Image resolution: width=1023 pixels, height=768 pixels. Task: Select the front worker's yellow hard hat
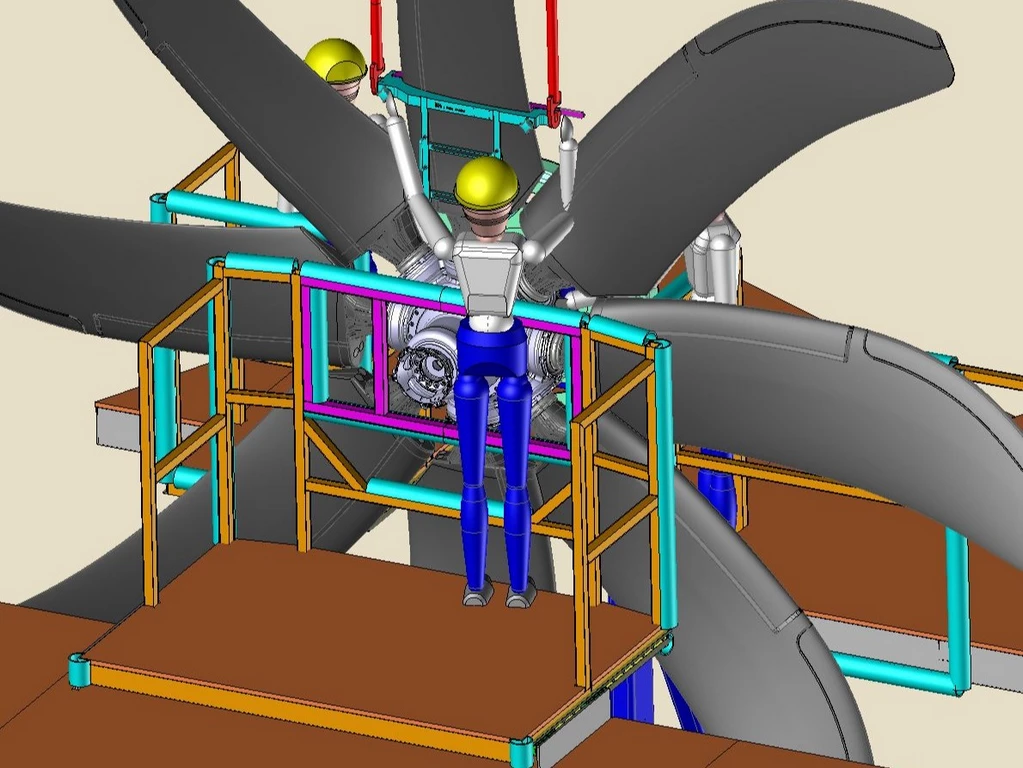[x=486, y=181]
